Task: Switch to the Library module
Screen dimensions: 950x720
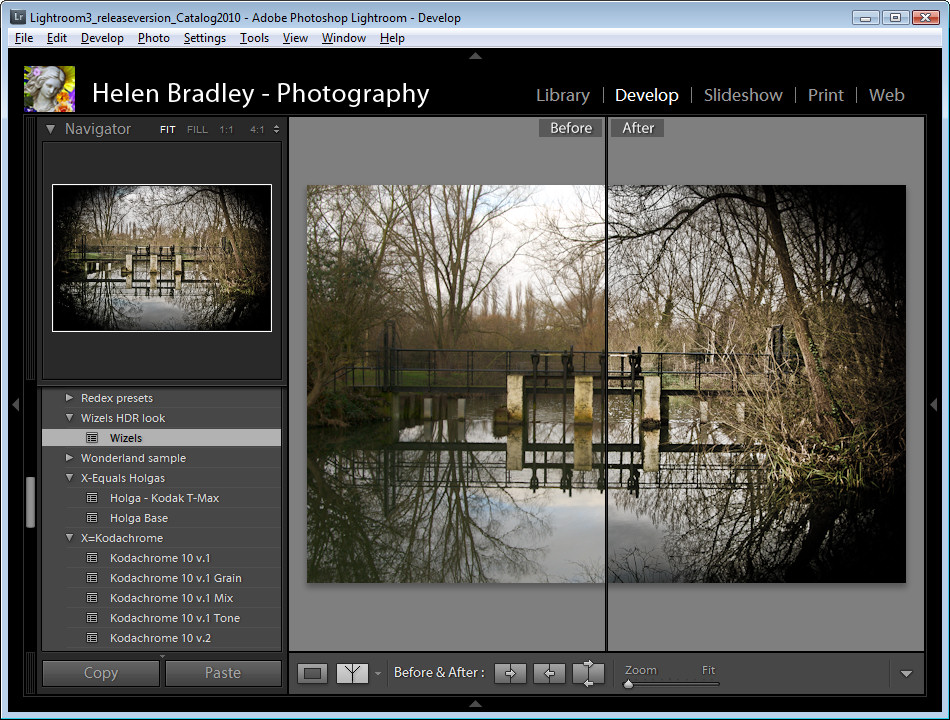Action: [562, 95]
